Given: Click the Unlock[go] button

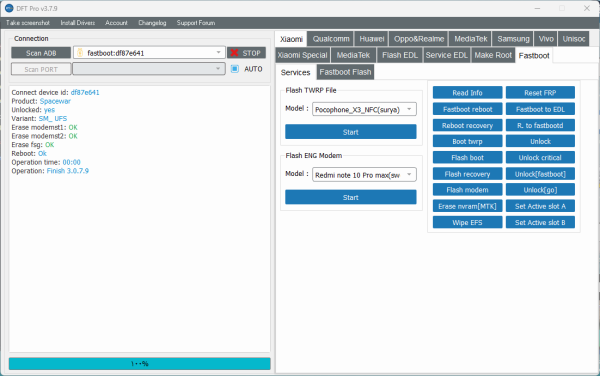Looking at the screenshot, I should (540, 190).
